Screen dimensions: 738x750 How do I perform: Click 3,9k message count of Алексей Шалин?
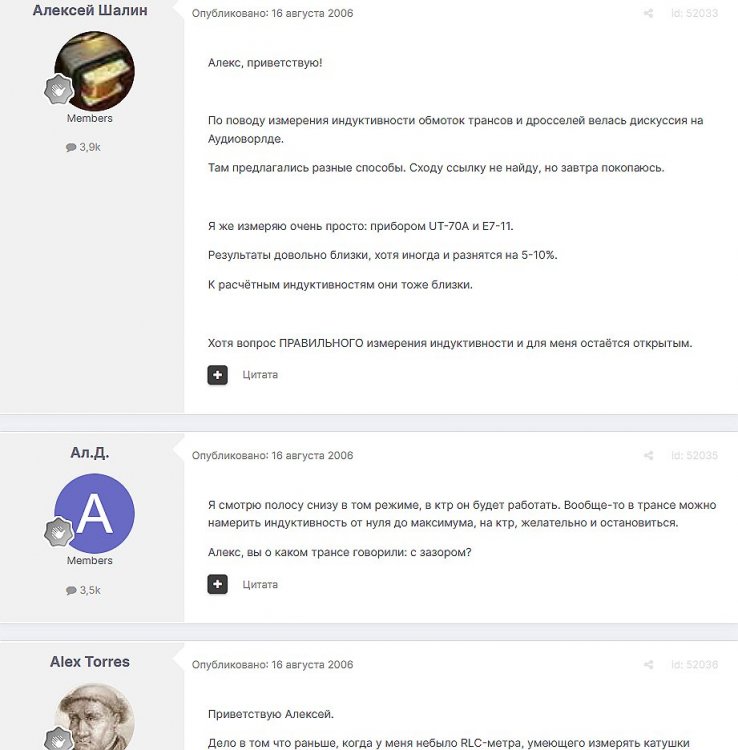click(x=83, y=147)
